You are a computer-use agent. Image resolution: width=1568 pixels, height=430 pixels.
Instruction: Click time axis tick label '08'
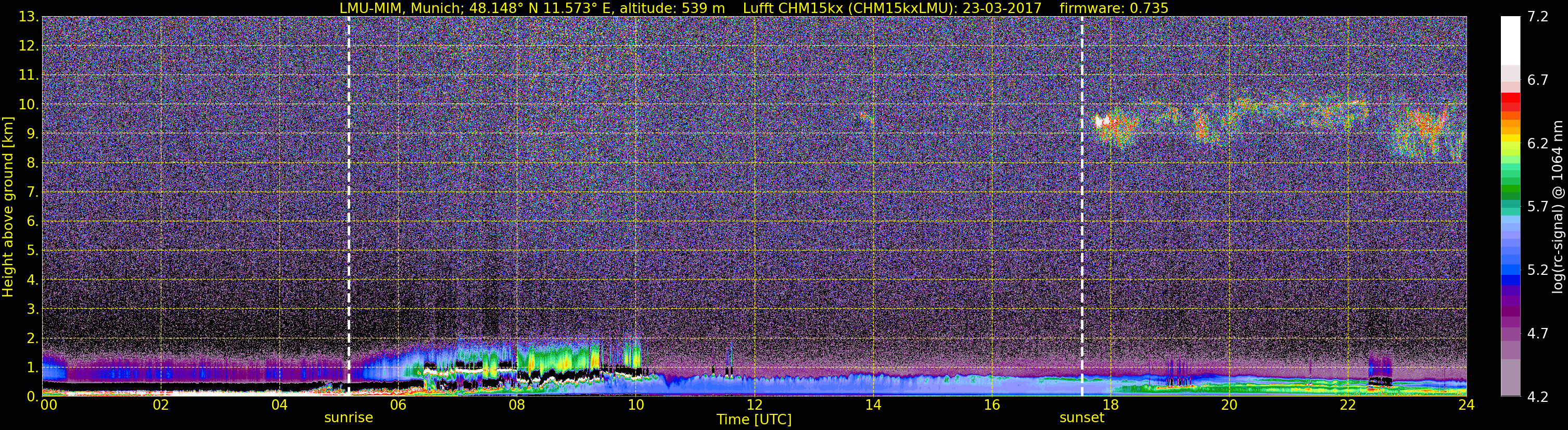517,405
